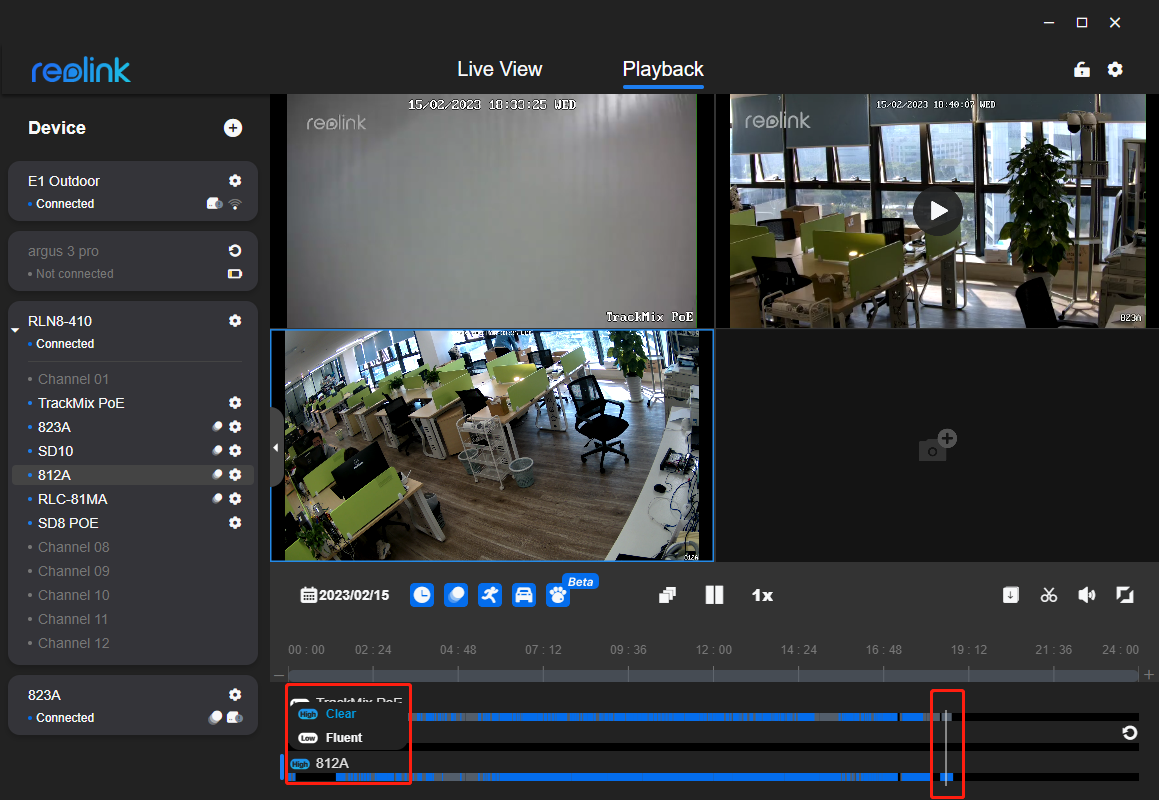The height and width of the screenshot is (800, 1159).
Task: Click the oval icon beside RLC-81MA gear
Action: (217, 498)
